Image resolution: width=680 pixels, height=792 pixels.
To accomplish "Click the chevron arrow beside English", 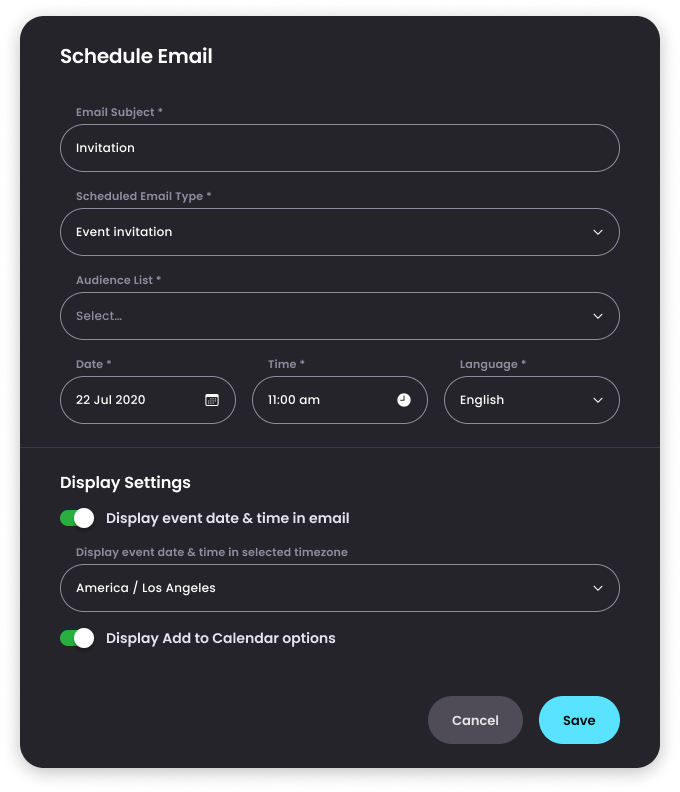I will [x=598, y=400].
